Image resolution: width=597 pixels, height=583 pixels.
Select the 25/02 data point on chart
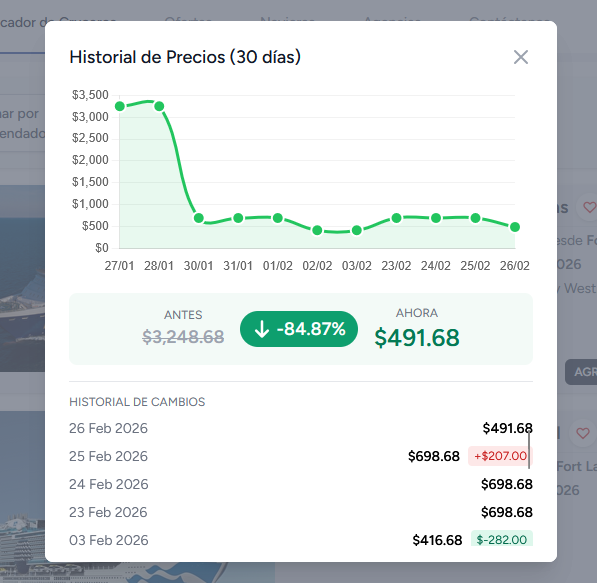[x=476, y=218]
